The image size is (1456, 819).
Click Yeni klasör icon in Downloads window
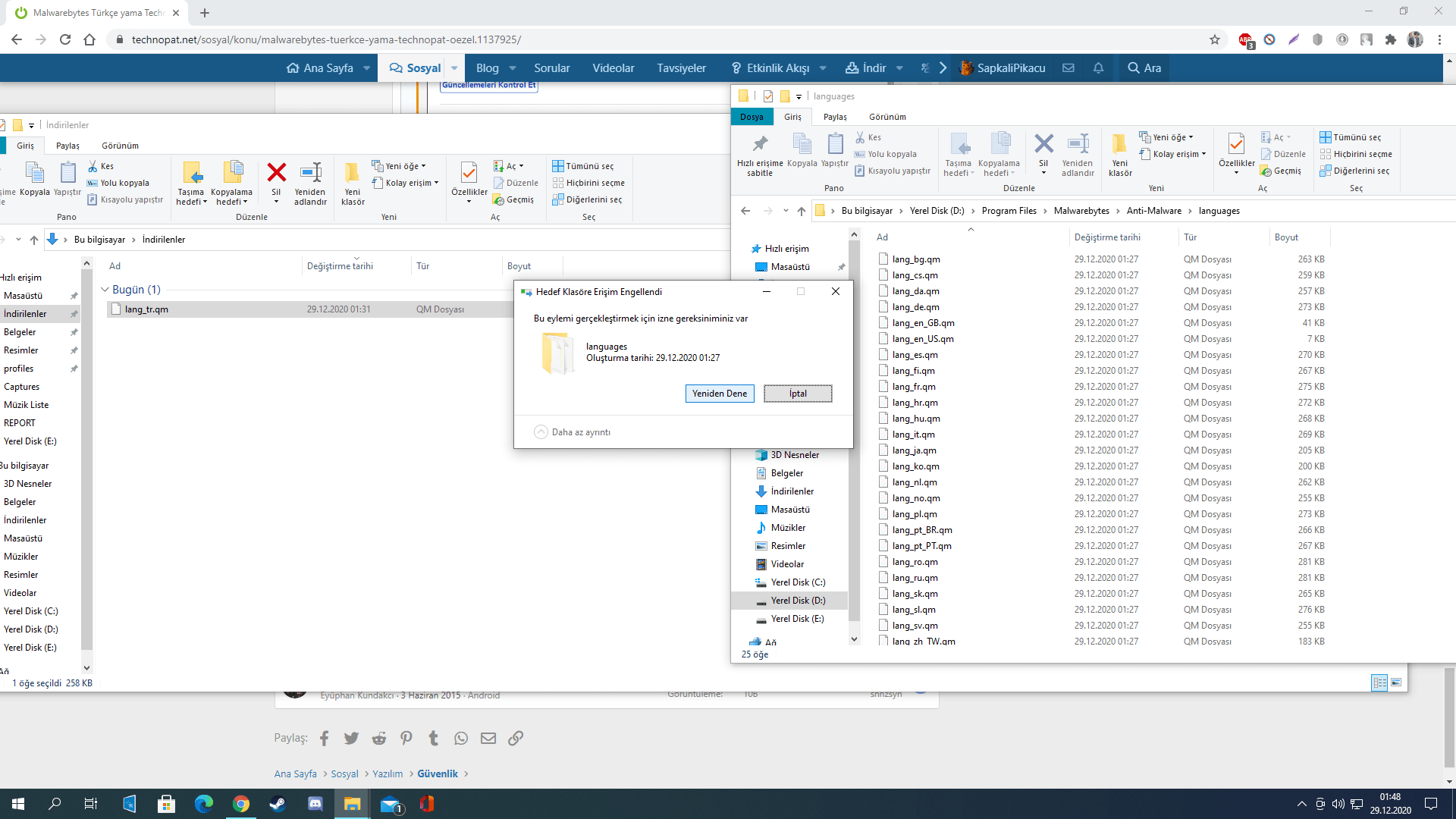(x=353, y=174)
